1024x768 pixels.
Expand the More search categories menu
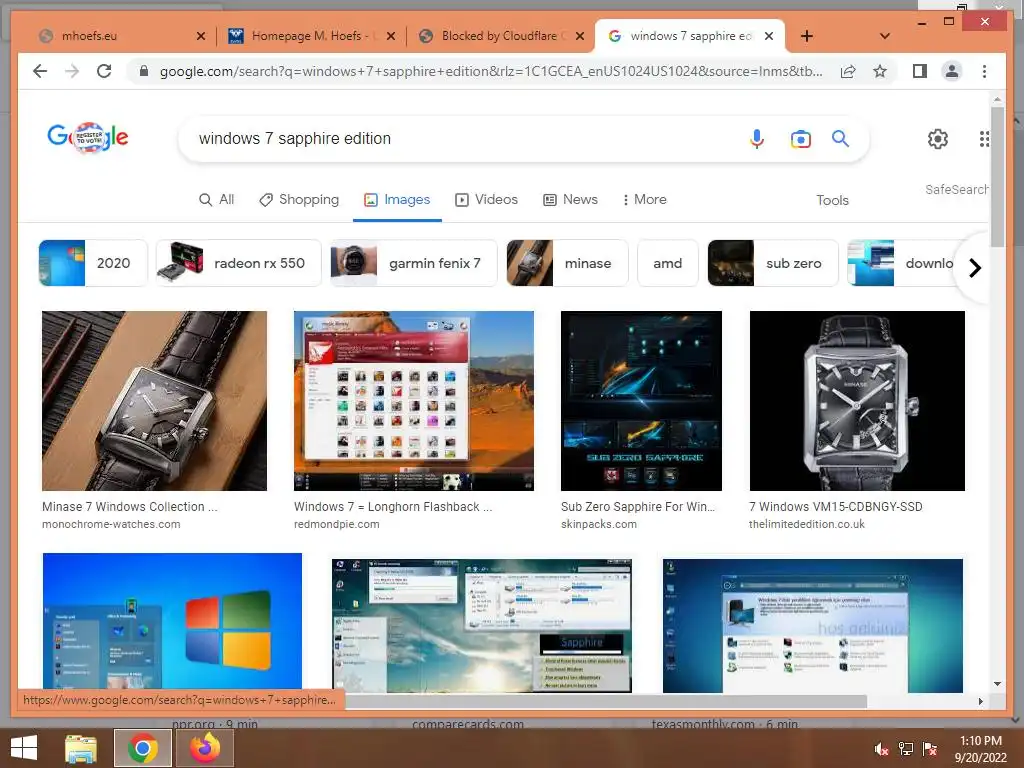(x=645, y=199)
